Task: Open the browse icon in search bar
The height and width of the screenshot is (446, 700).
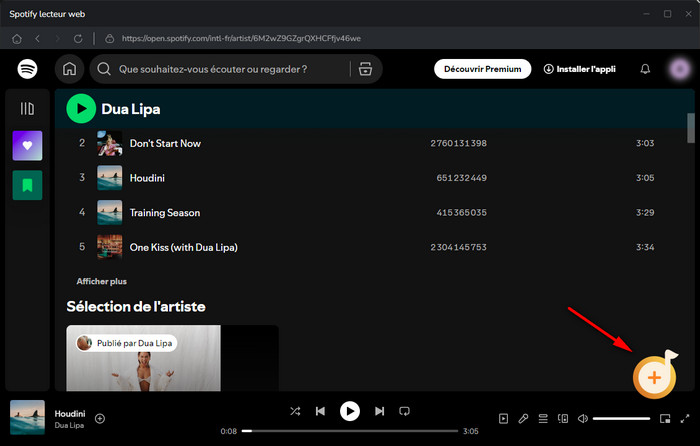Action: (x=365, y=69)
